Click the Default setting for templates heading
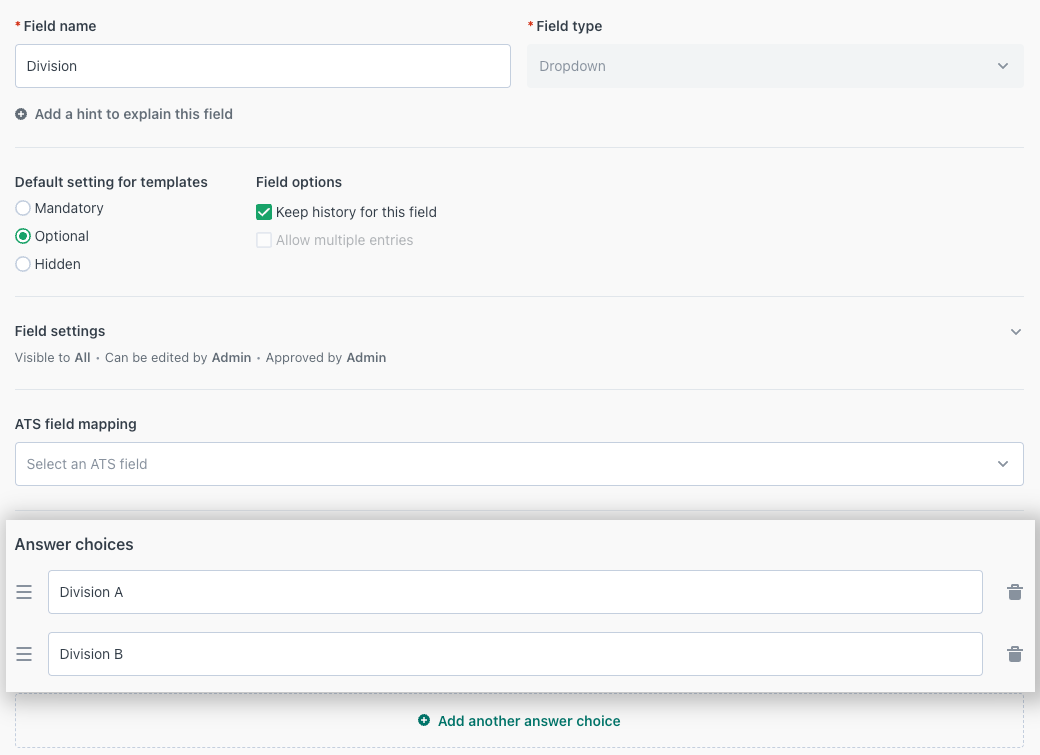1040x755 pixels. (x=111, y=182)
